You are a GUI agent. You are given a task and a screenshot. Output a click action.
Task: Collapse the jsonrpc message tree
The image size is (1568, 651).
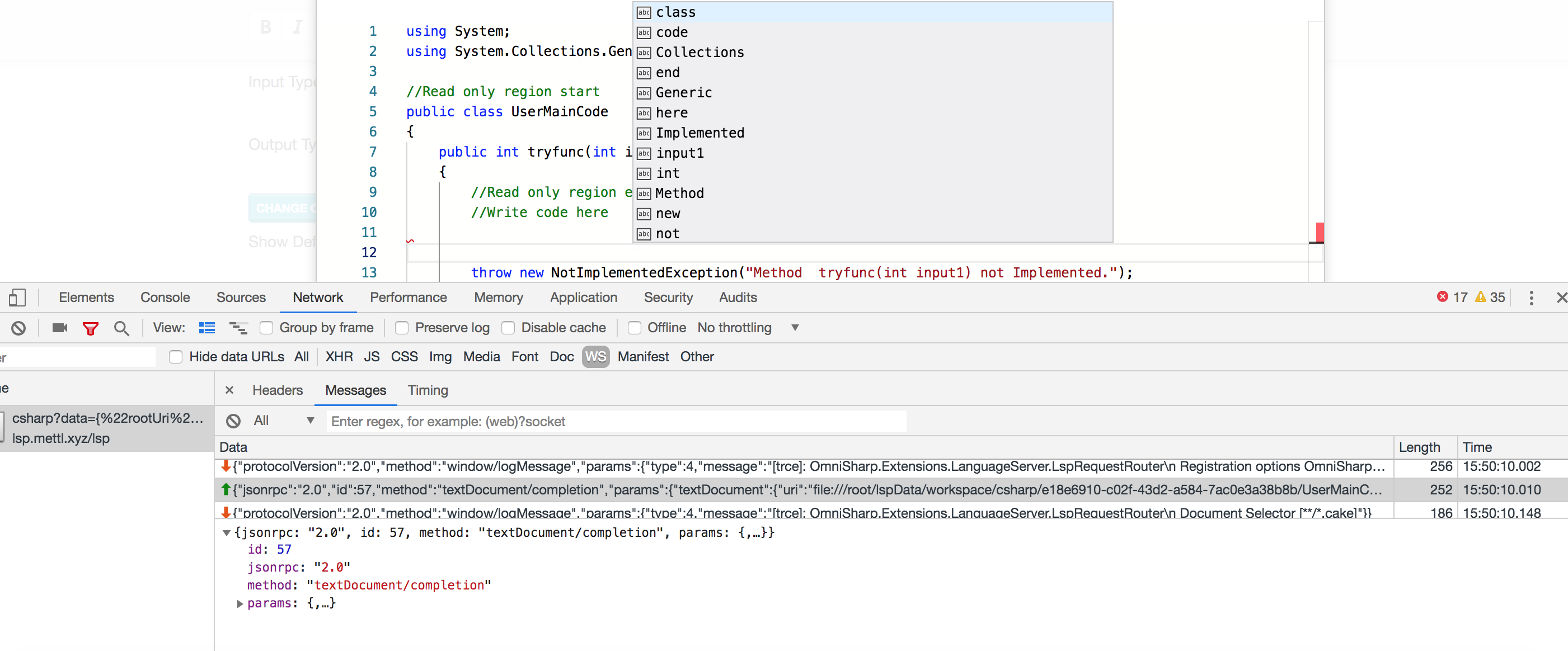(x=227, y=533)
